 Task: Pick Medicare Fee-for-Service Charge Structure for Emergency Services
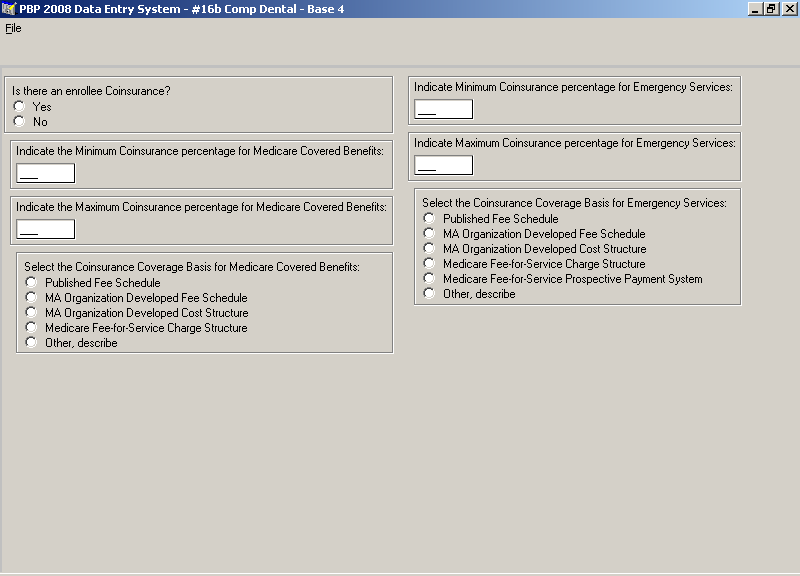429,263
